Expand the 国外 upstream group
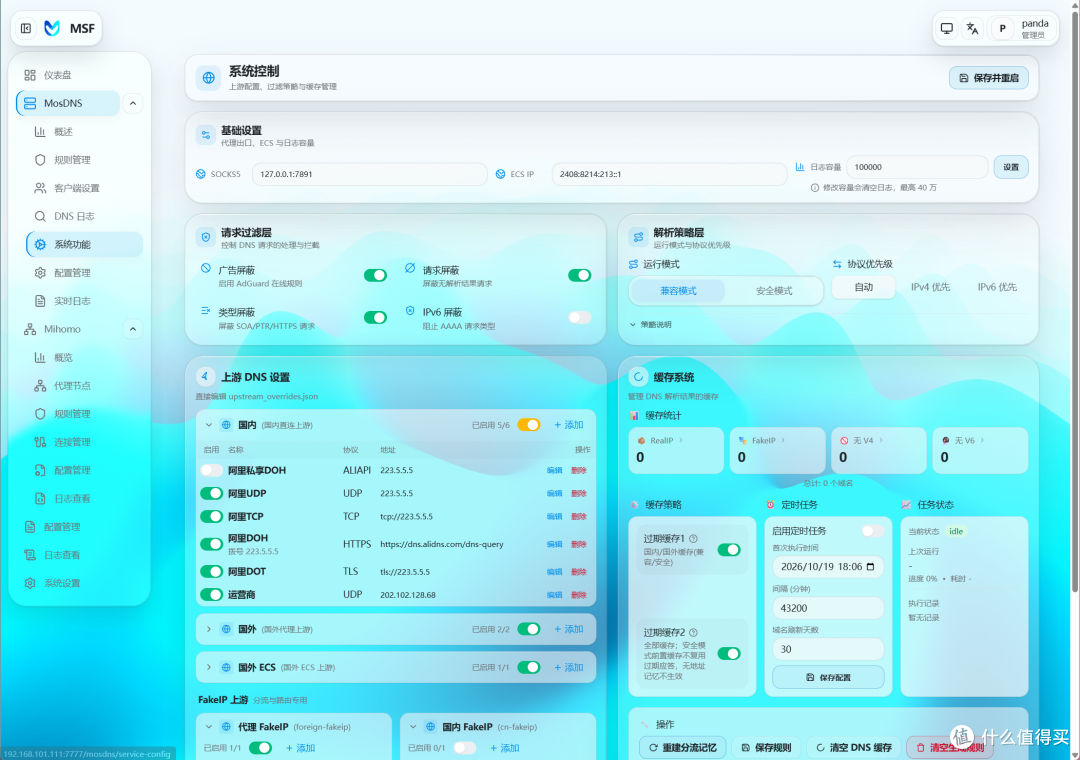This screenshot has height=760, width=1080. (x=209, y=629)
